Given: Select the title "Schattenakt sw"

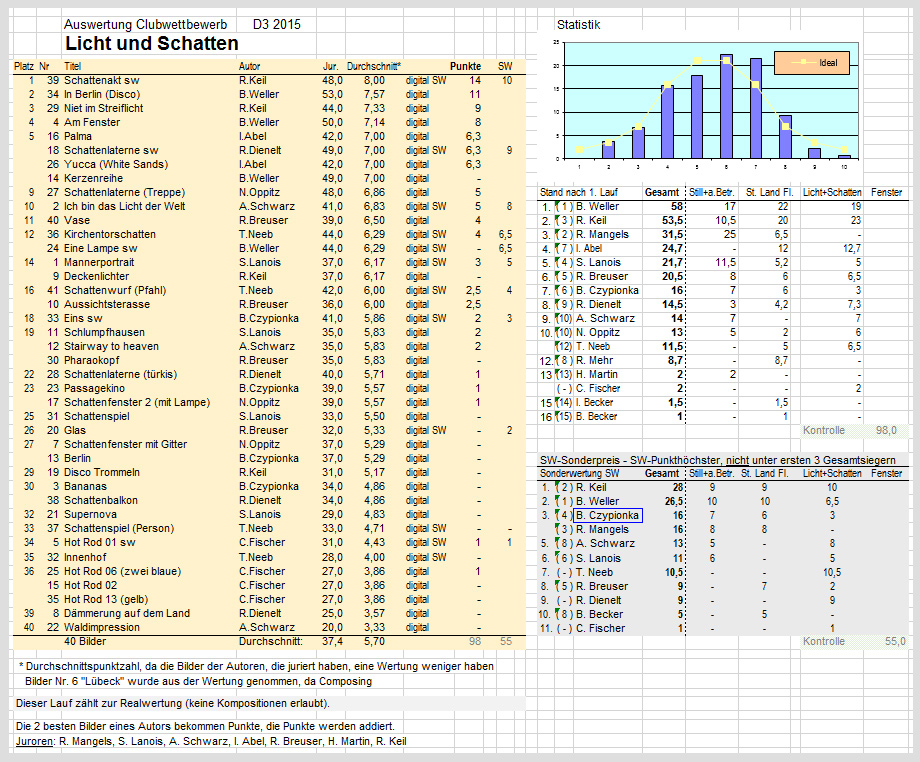Looking at the screenshot, I should tap(102, 80).
